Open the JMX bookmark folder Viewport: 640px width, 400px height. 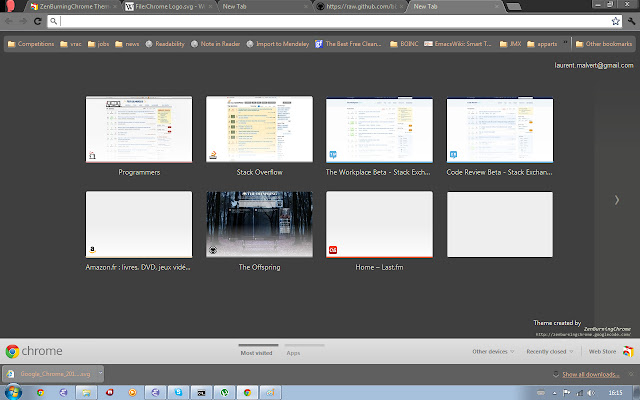(511, 44)
